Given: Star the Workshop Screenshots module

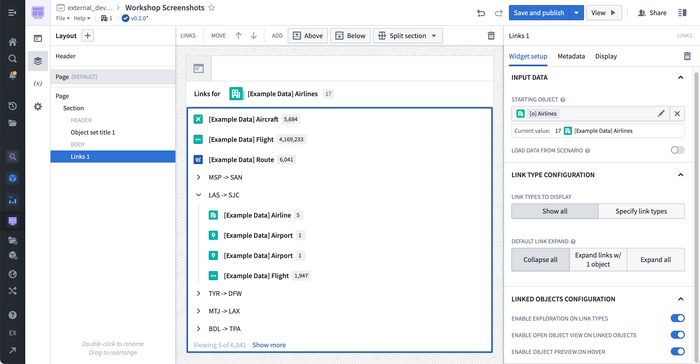Looking at the screenshot, I should point(212,8).
